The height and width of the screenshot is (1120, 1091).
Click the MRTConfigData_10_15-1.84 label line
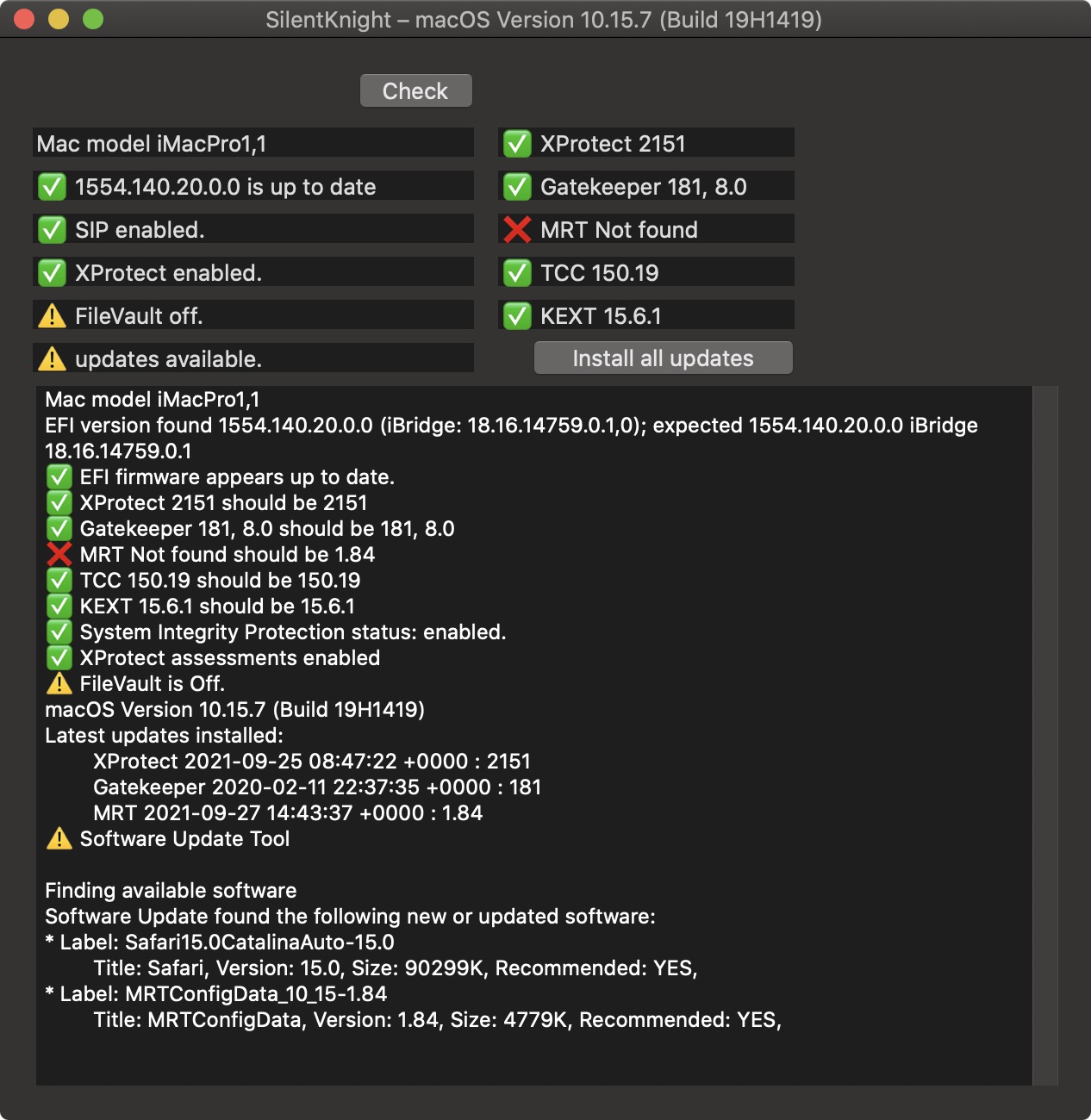(x=216, y=994)
